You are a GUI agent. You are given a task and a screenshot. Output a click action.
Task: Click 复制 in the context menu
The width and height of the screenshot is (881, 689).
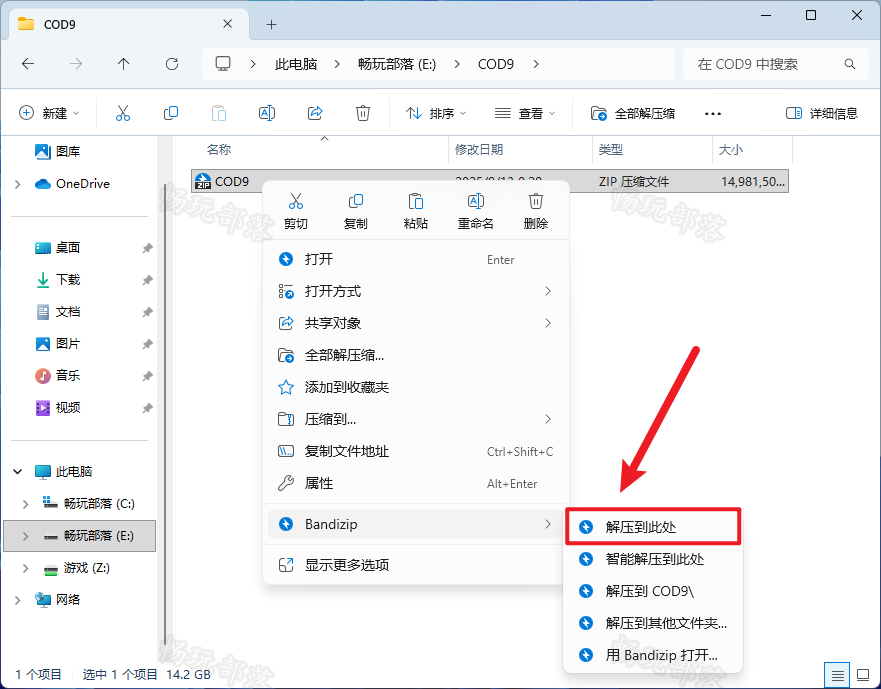coord(356,211)
